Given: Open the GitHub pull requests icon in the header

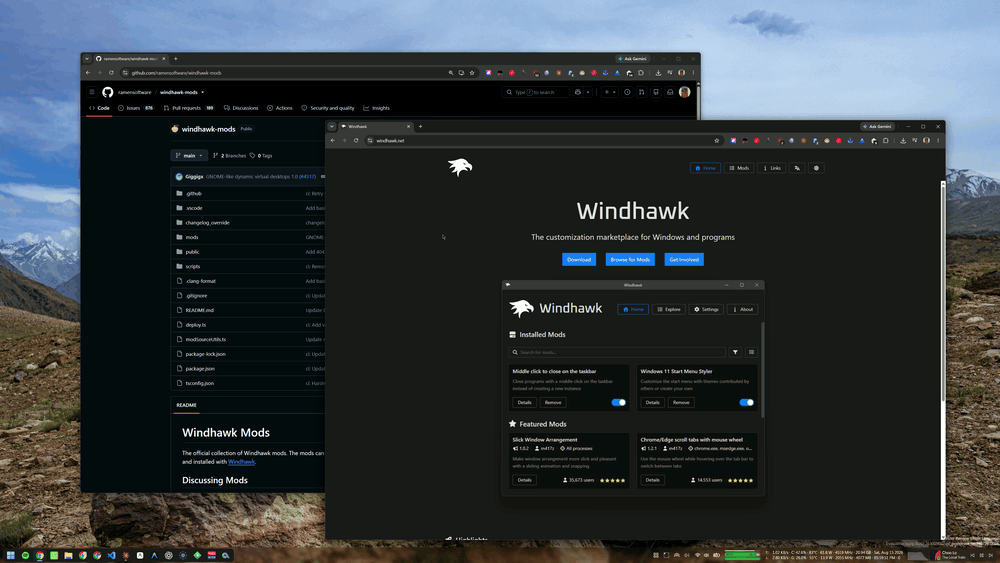Looking at the screenshot, I should (x=642, y=92).
